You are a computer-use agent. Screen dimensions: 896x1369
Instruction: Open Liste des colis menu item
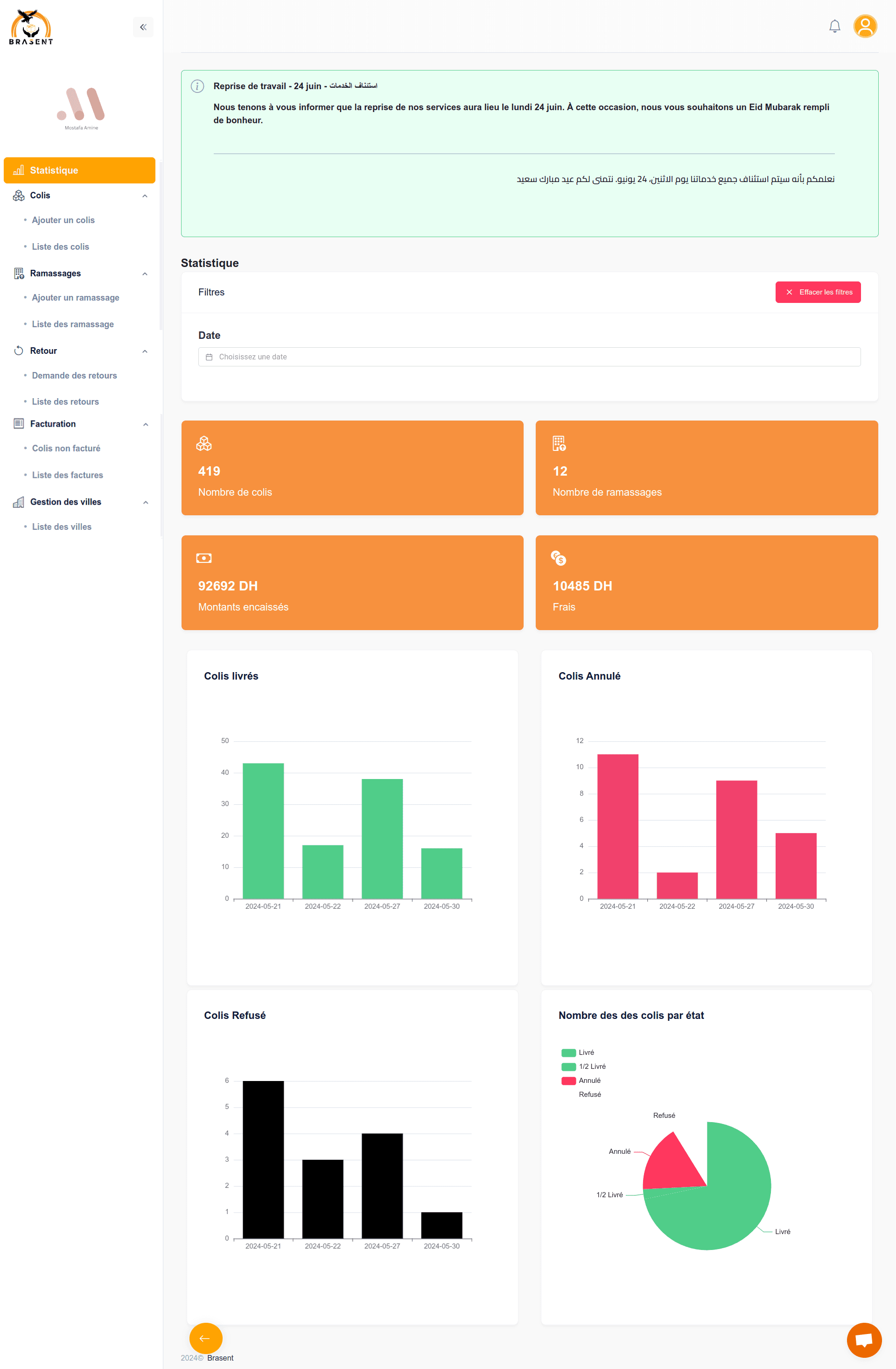point(60,246)
